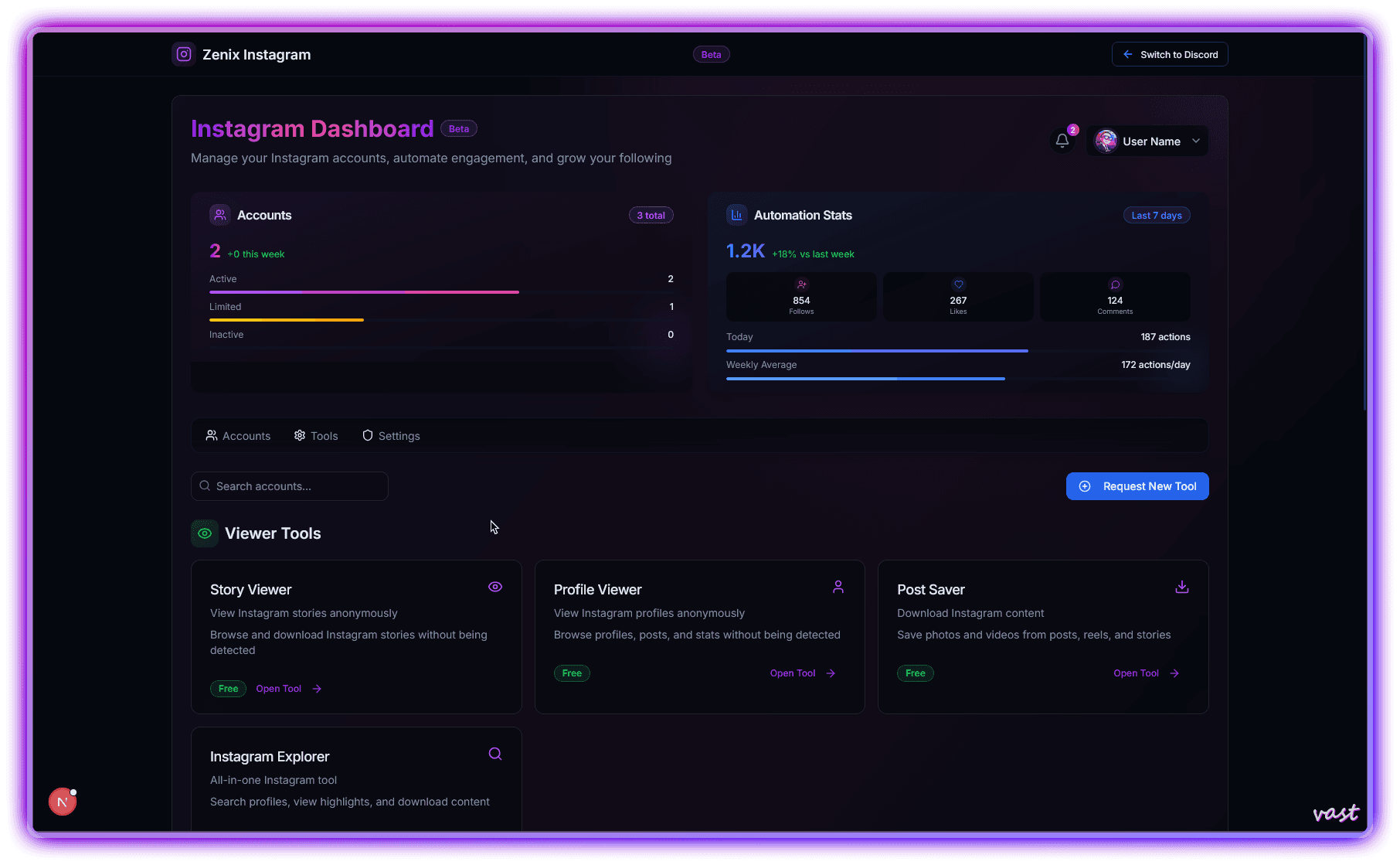Click the back arrow in Switch to Discord
Image resolution: width=1400 pixels, height=865 pixels.
(1128, 54)
